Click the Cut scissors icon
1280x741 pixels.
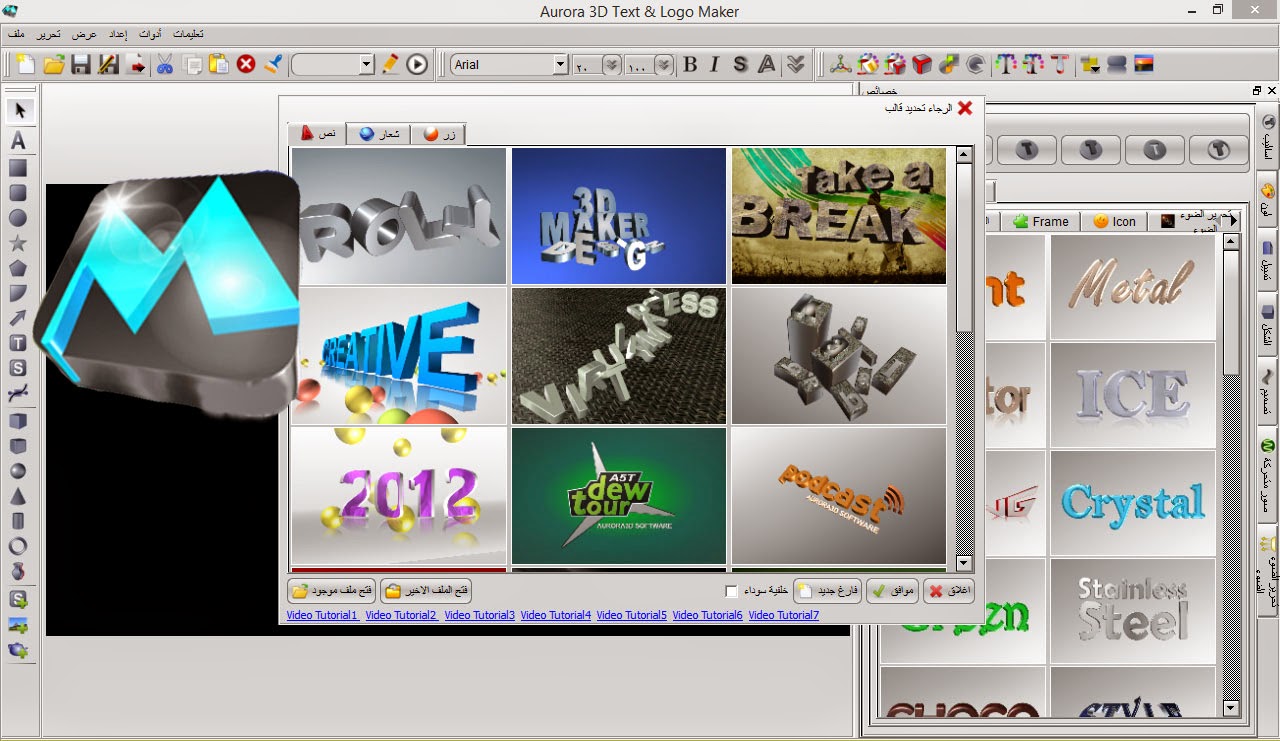pyautogui.click(x=165, y=64)
